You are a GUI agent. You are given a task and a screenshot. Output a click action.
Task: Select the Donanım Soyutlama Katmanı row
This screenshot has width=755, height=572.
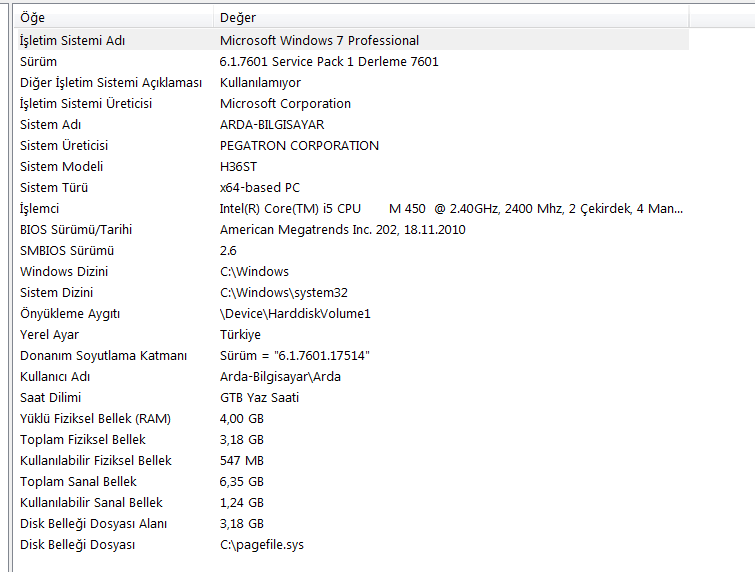tap(104, 355)
